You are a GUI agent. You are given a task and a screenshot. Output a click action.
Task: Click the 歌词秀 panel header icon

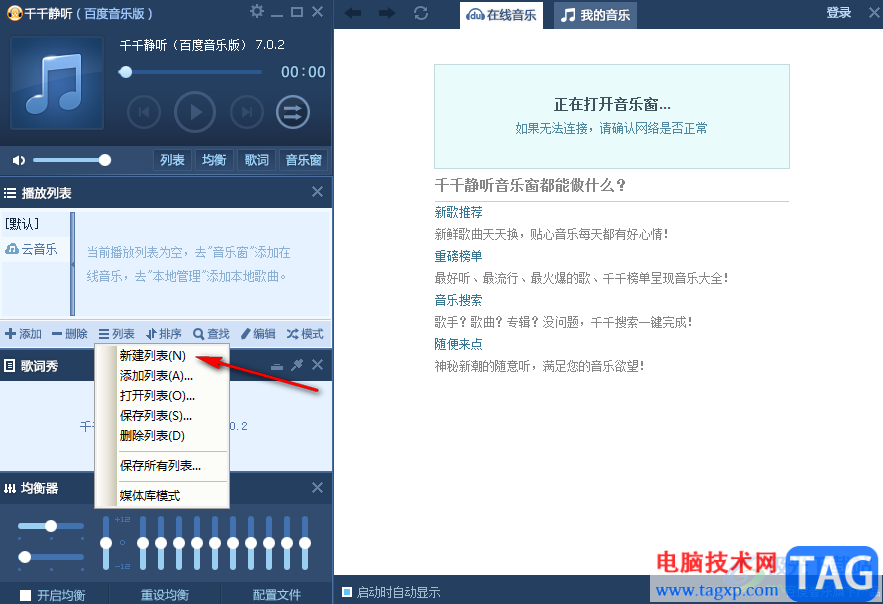click(x=10, y=366)
